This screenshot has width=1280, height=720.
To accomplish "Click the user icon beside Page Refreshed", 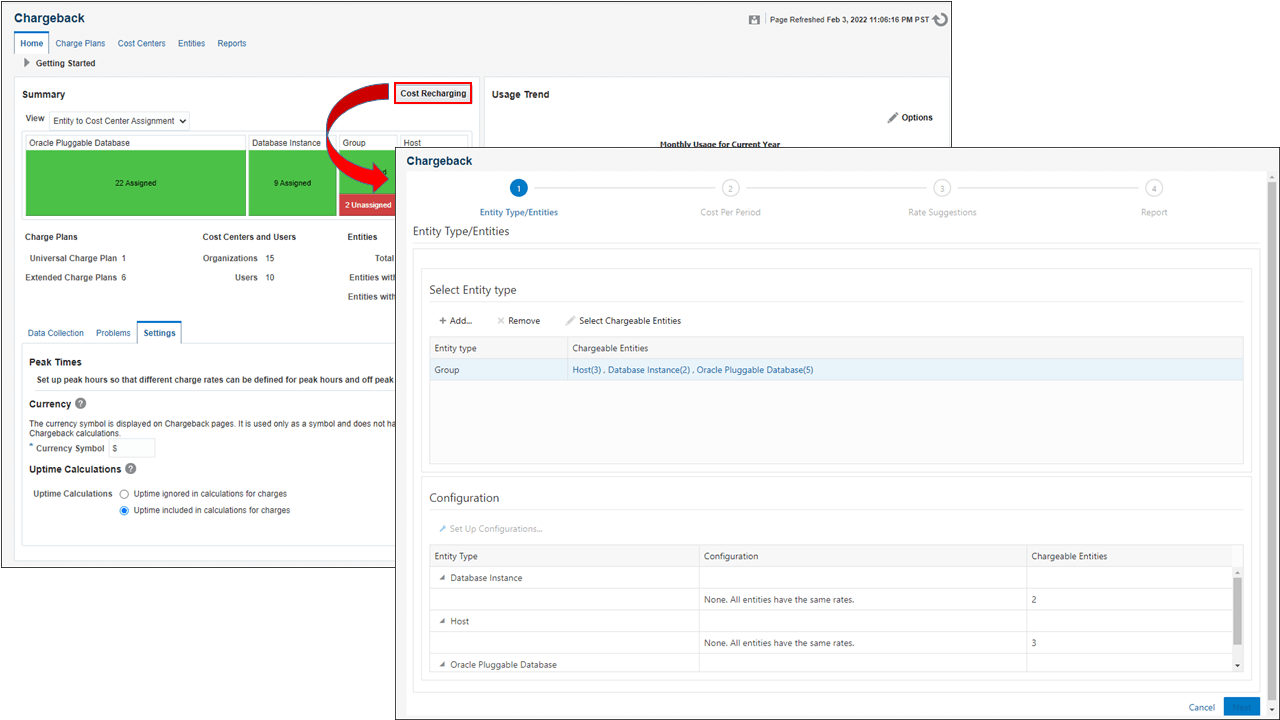I will [754, 19].
